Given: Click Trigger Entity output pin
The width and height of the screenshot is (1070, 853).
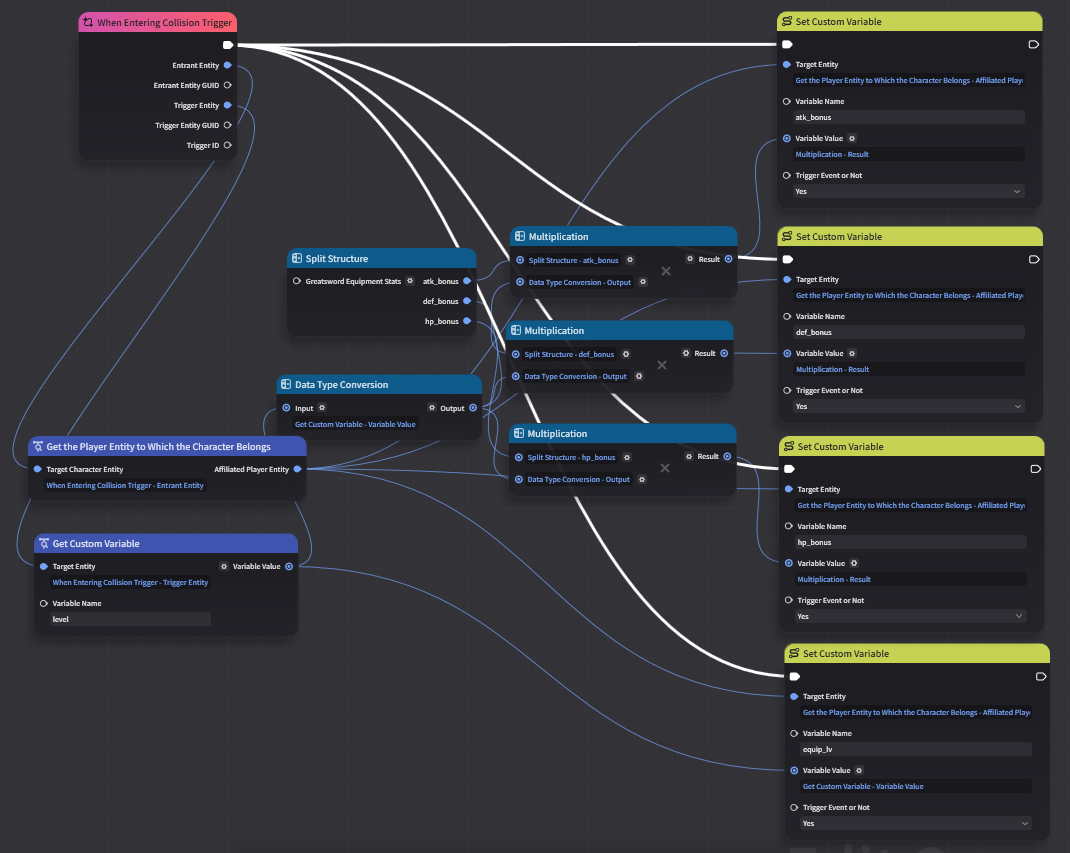Looking at the screenshot, I should 228,105.
